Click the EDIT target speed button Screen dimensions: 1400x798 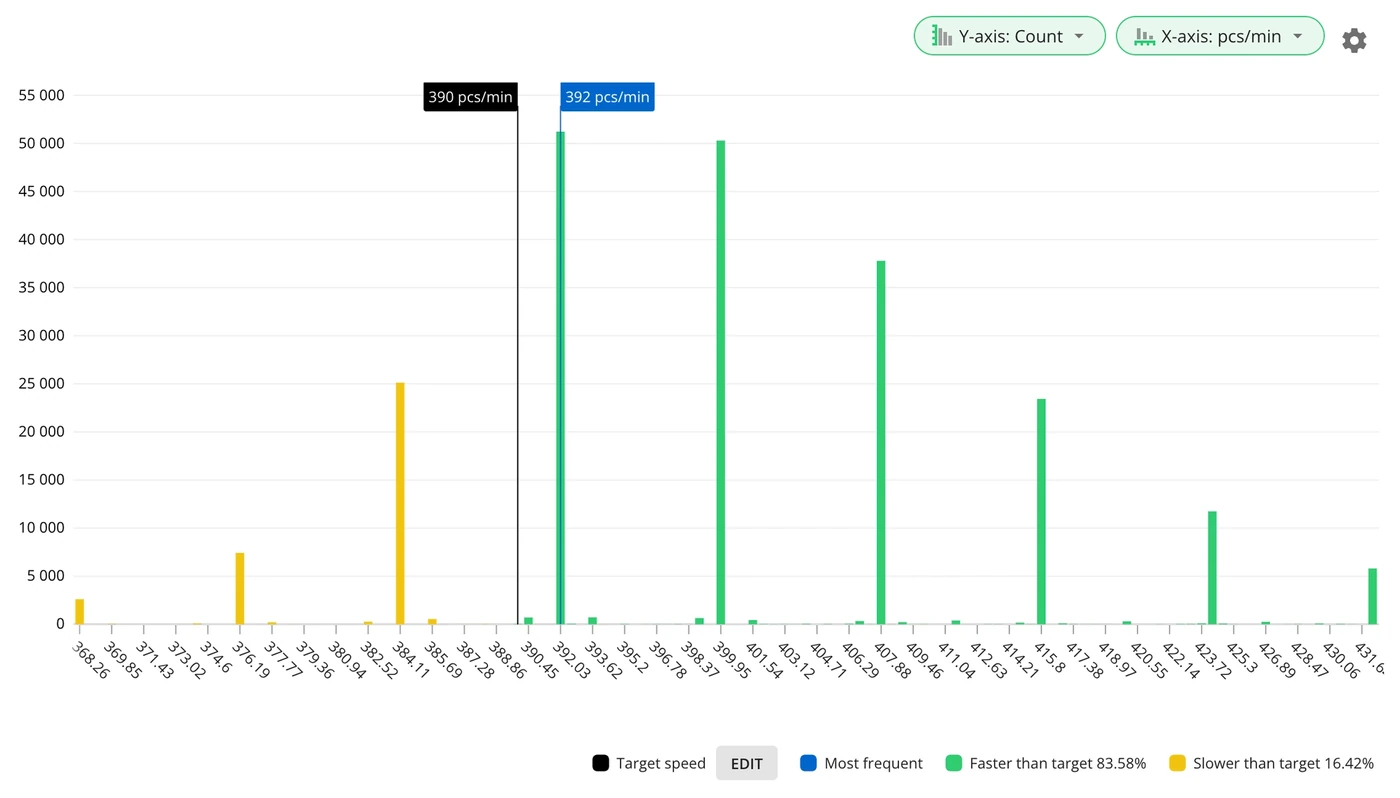[x=747, y=763]
